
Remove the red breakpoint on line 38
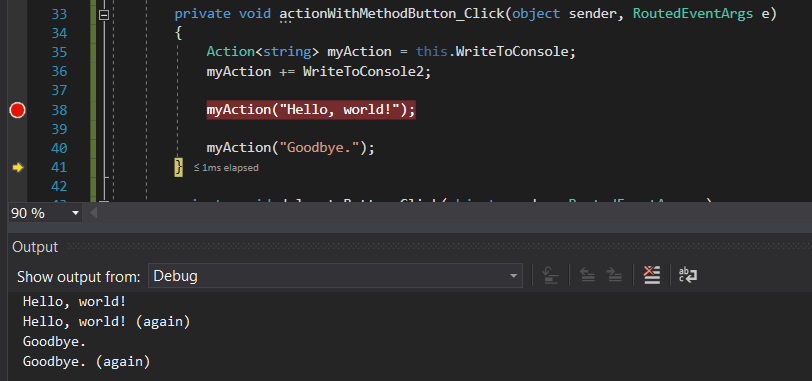click(x=18, y=110)
